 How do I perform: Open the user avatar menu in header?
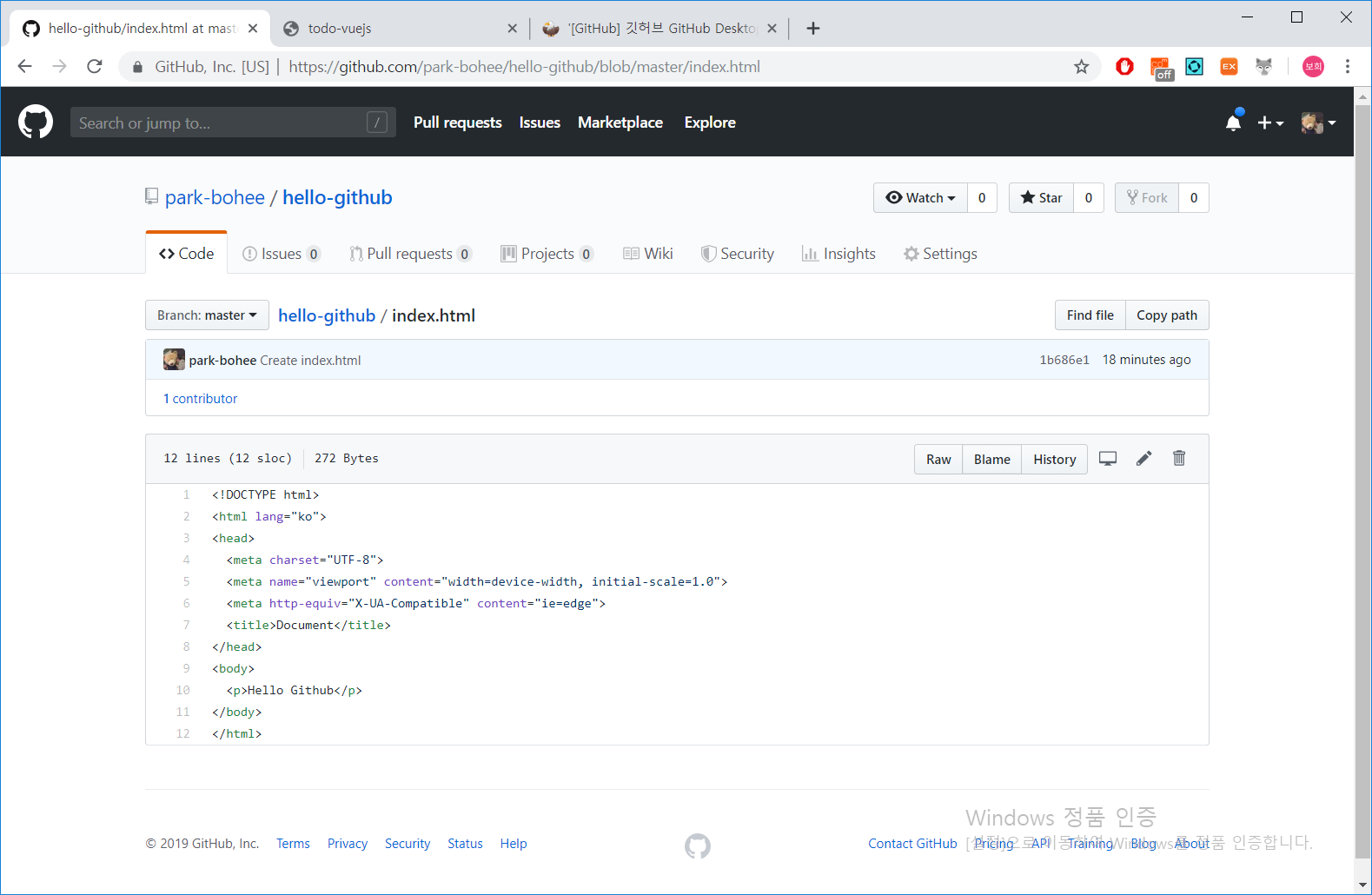1318,123
